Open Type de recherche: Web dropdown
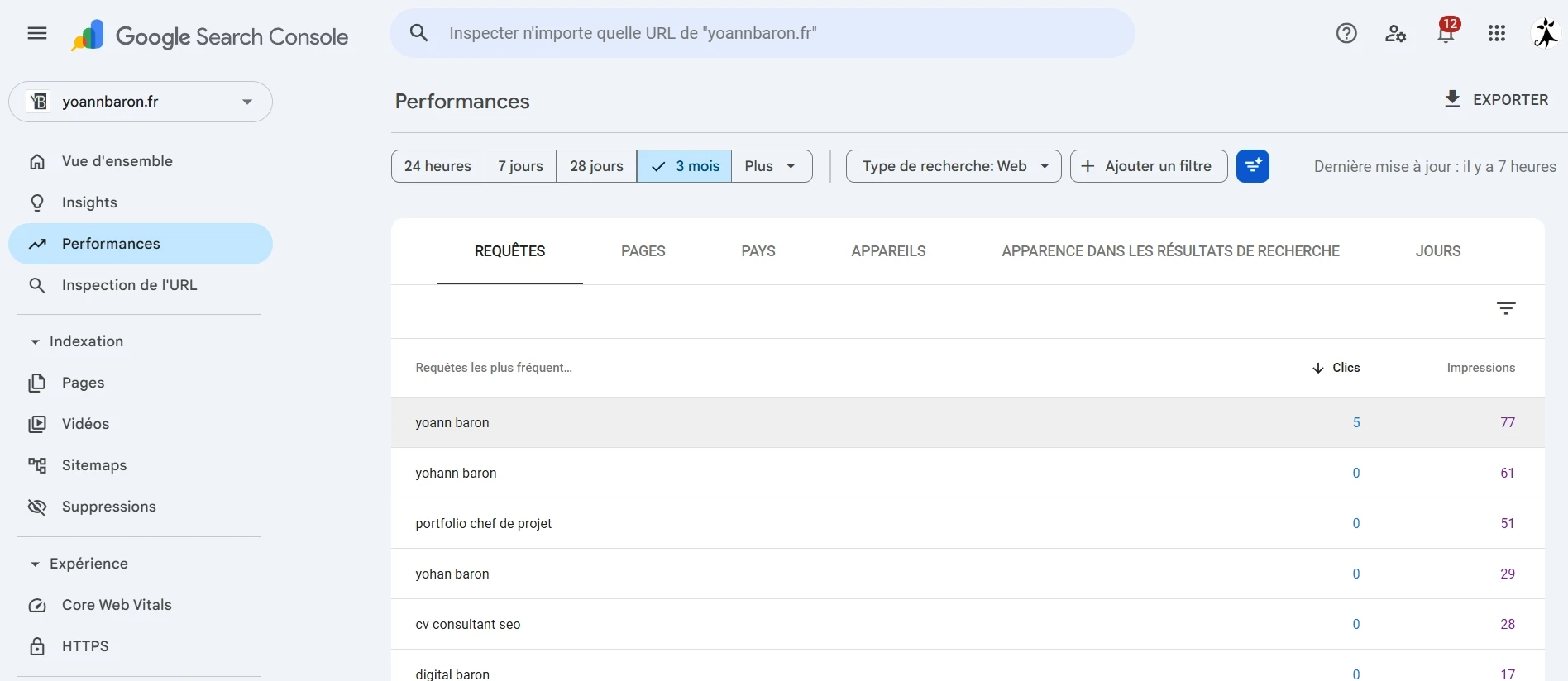Image resolution: width=1568 pixels, height=681 pixels. point(954,166)
